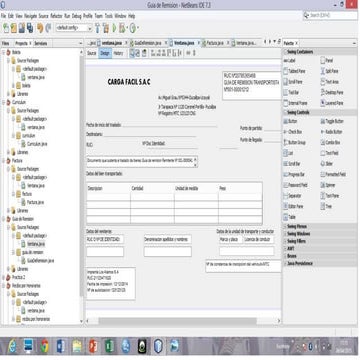Click the Redo arrow in the toolbar
The image size is (360, 360).
[48, 28]
